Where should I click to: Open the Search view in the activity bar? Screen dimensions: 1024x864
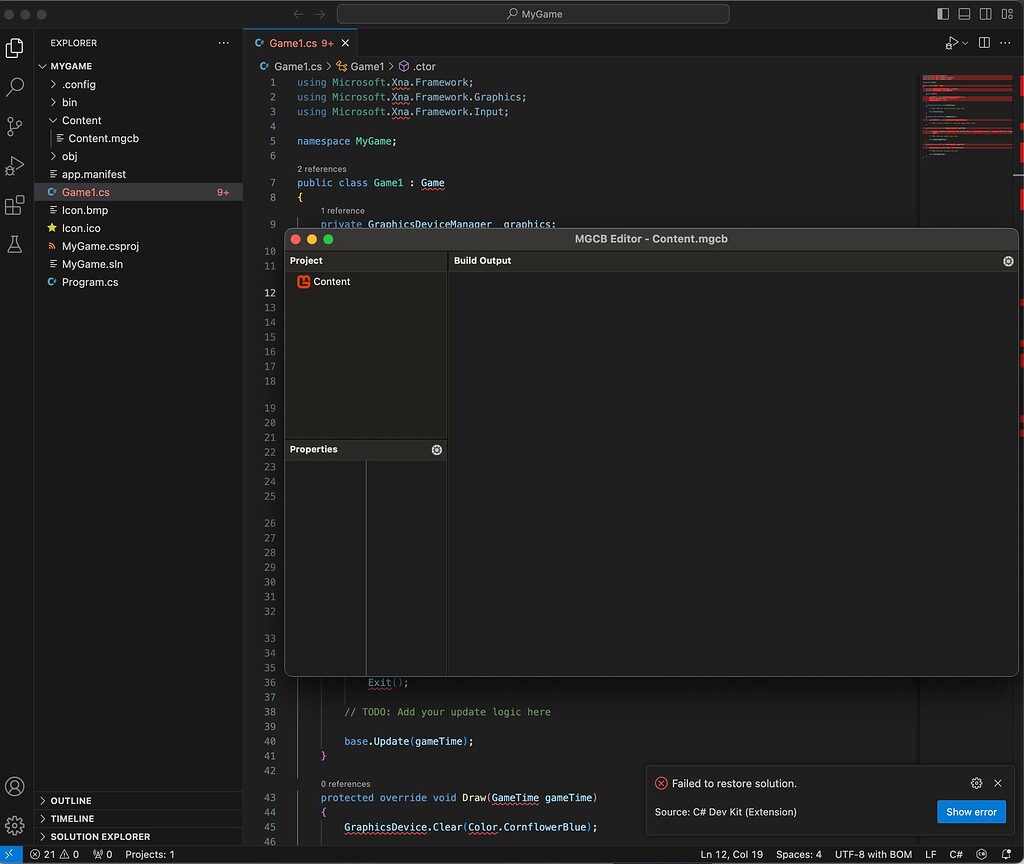coord(14,88)
